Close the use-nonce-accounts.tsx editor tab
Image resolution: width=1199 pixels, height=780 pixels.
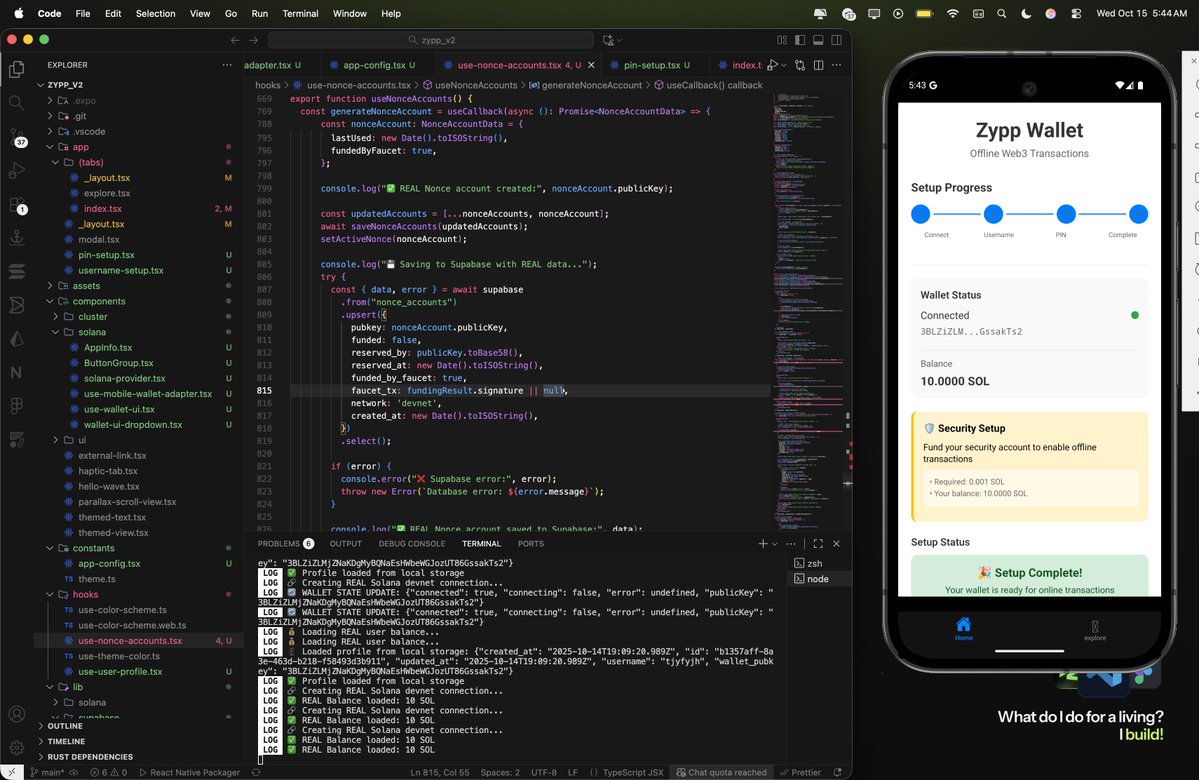pyautogui.click(x=591, y=65)
